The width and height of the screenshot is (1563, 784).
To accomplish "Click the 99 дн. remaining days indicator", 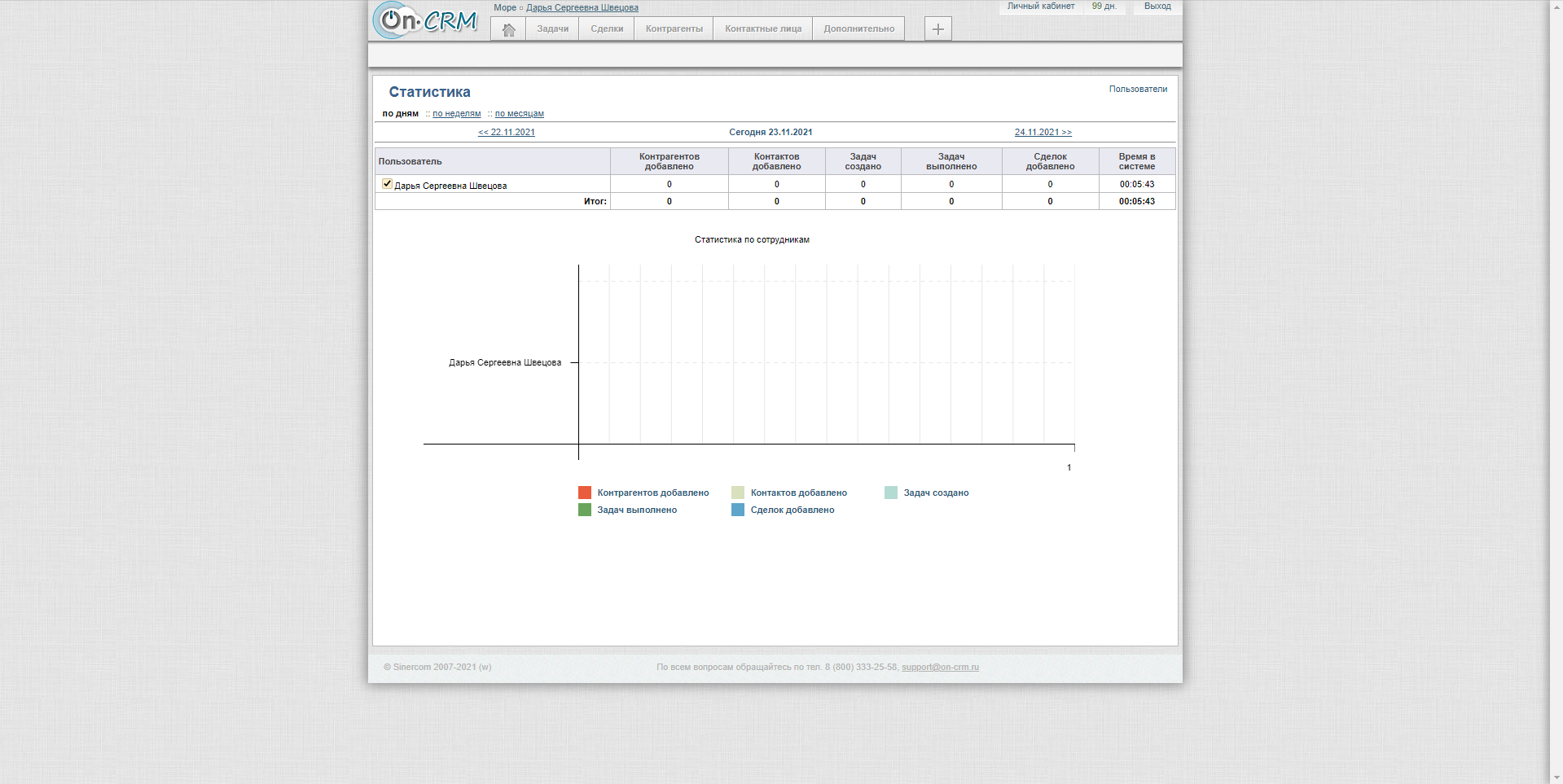I will click(1104, 7).
